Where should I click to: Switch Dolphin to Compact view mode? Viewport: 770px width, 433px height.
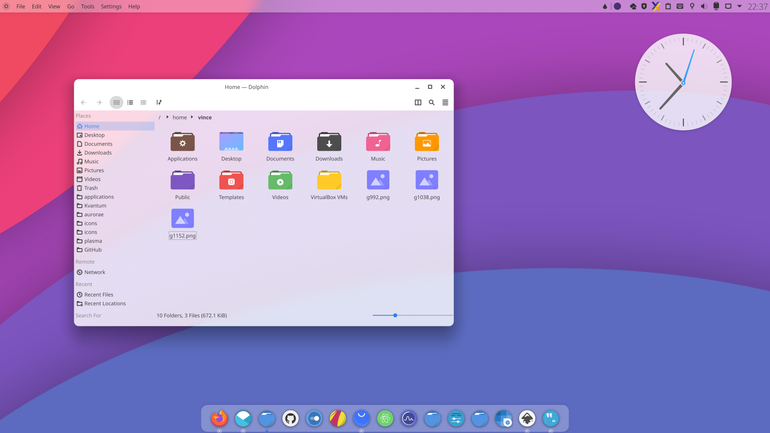130,103
